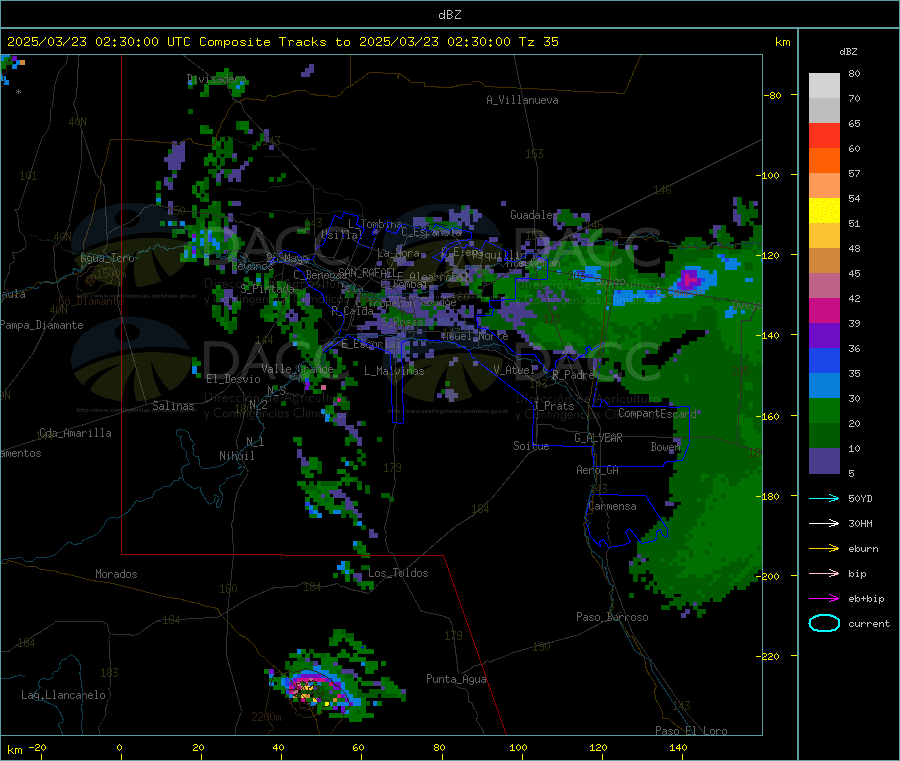Select the bright green 20-30 dBZ color band
The width and height of the screenshot is (900, 761).
[x=824, y=410]
